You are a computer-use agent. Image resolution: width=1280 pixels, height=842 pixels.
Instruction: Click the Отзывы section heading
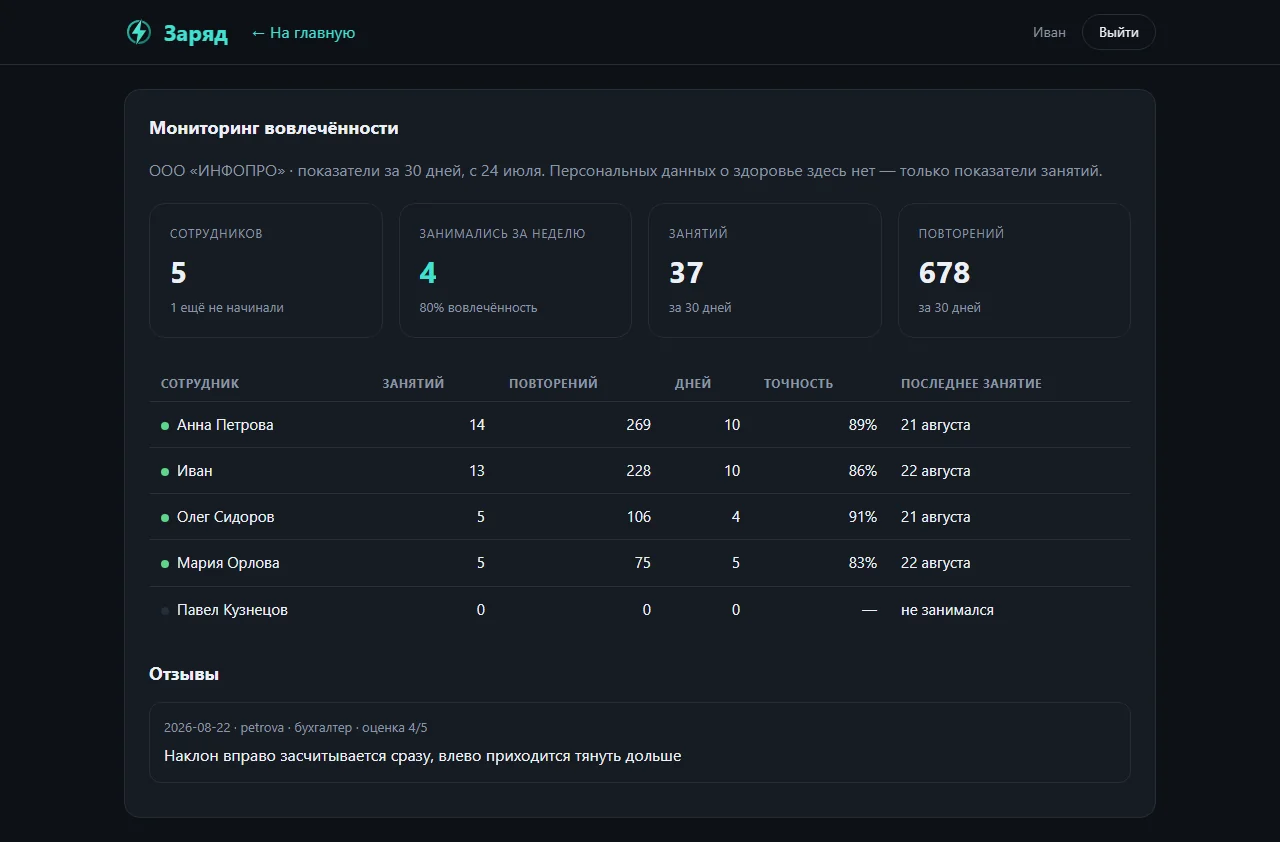(x=184, y=674)
